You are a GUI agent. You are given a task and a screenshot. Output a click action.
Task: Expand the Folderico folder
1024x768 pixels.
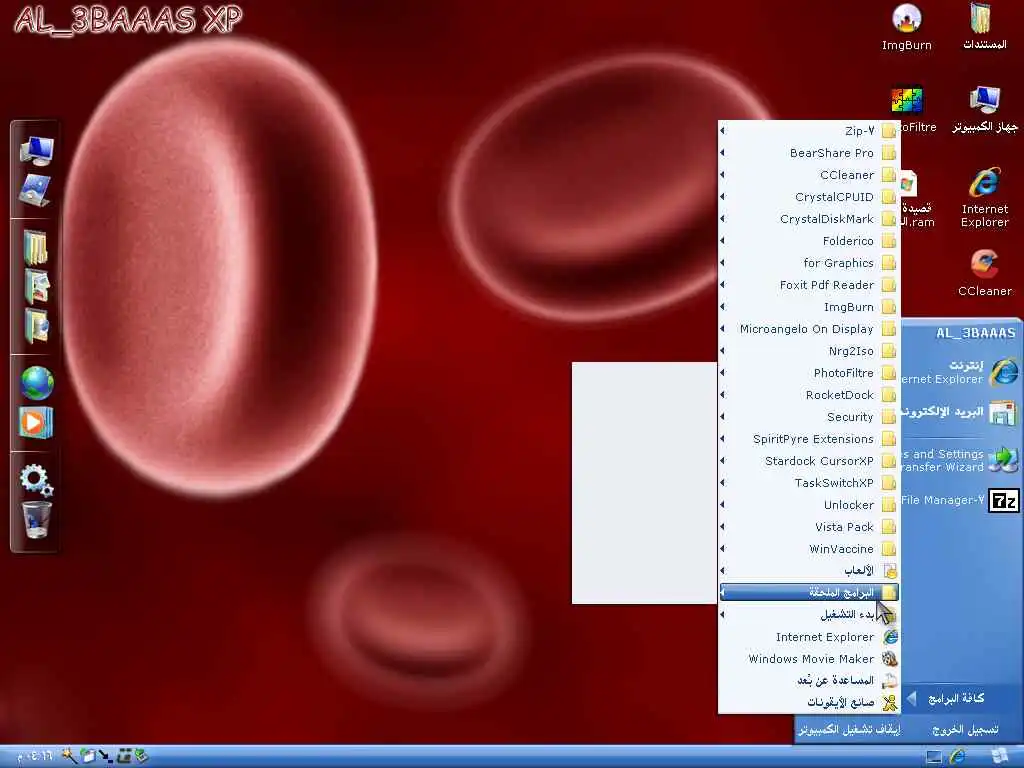pos(809,241)
